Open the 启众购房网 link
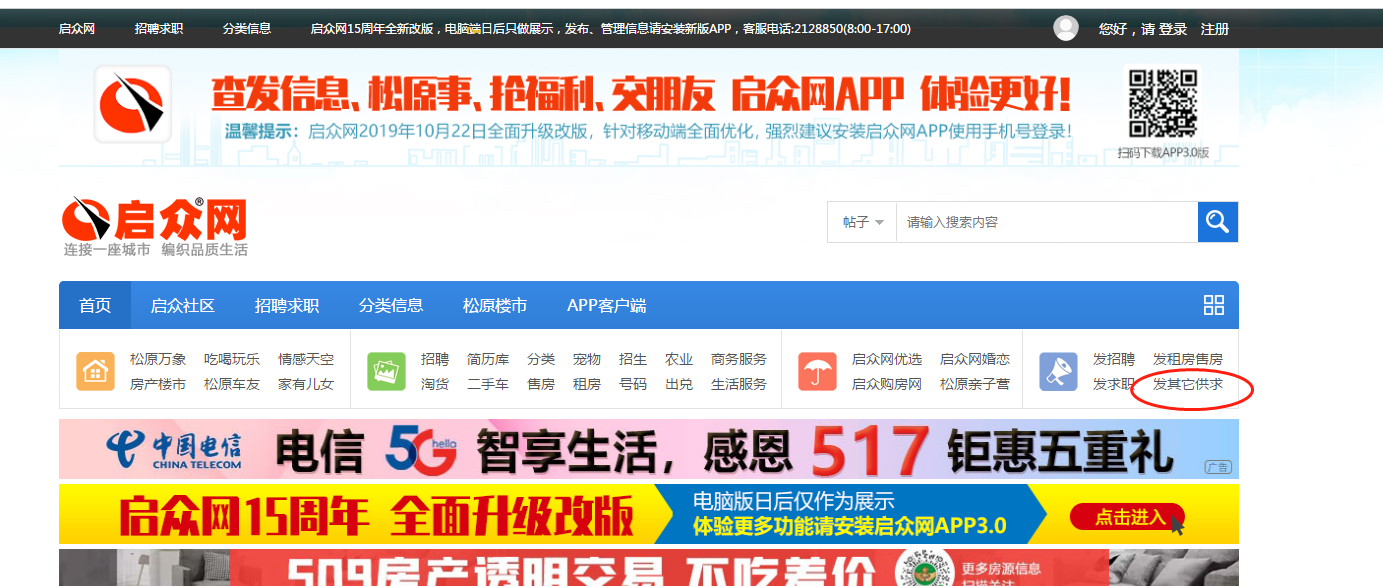1383x586 pixels. (x=887, y=384)
